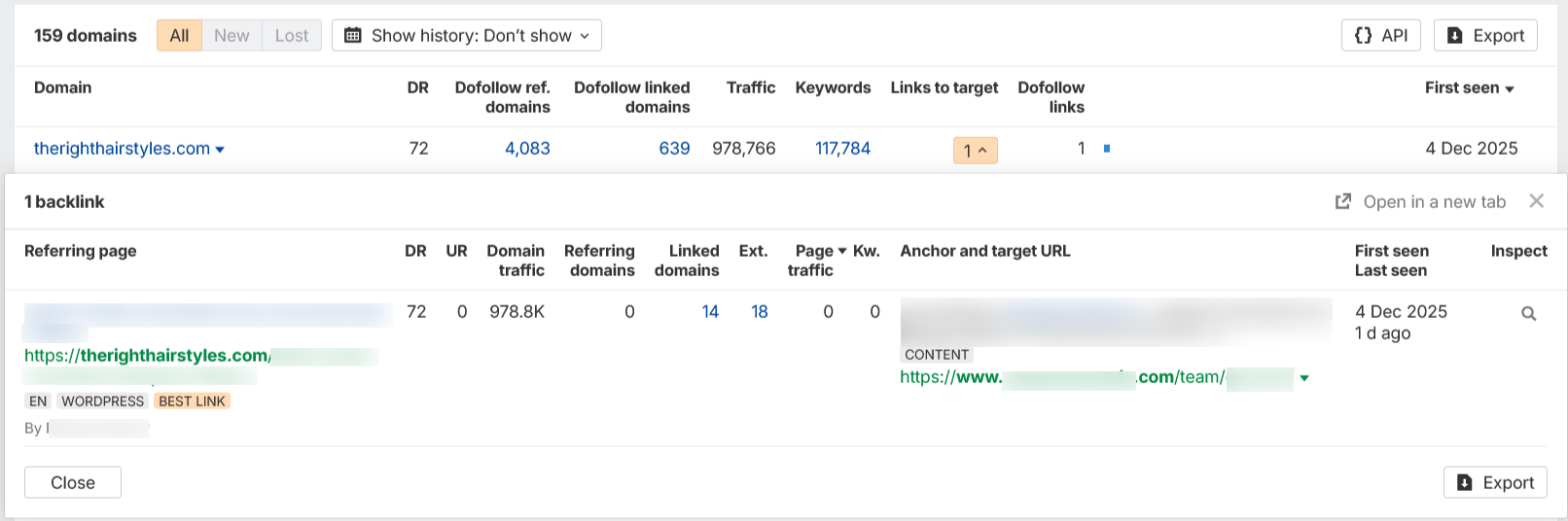The height and width of the screenshot is (521, 1568).
Task: Click the Linked domains column header
Action: coord(687,260)
